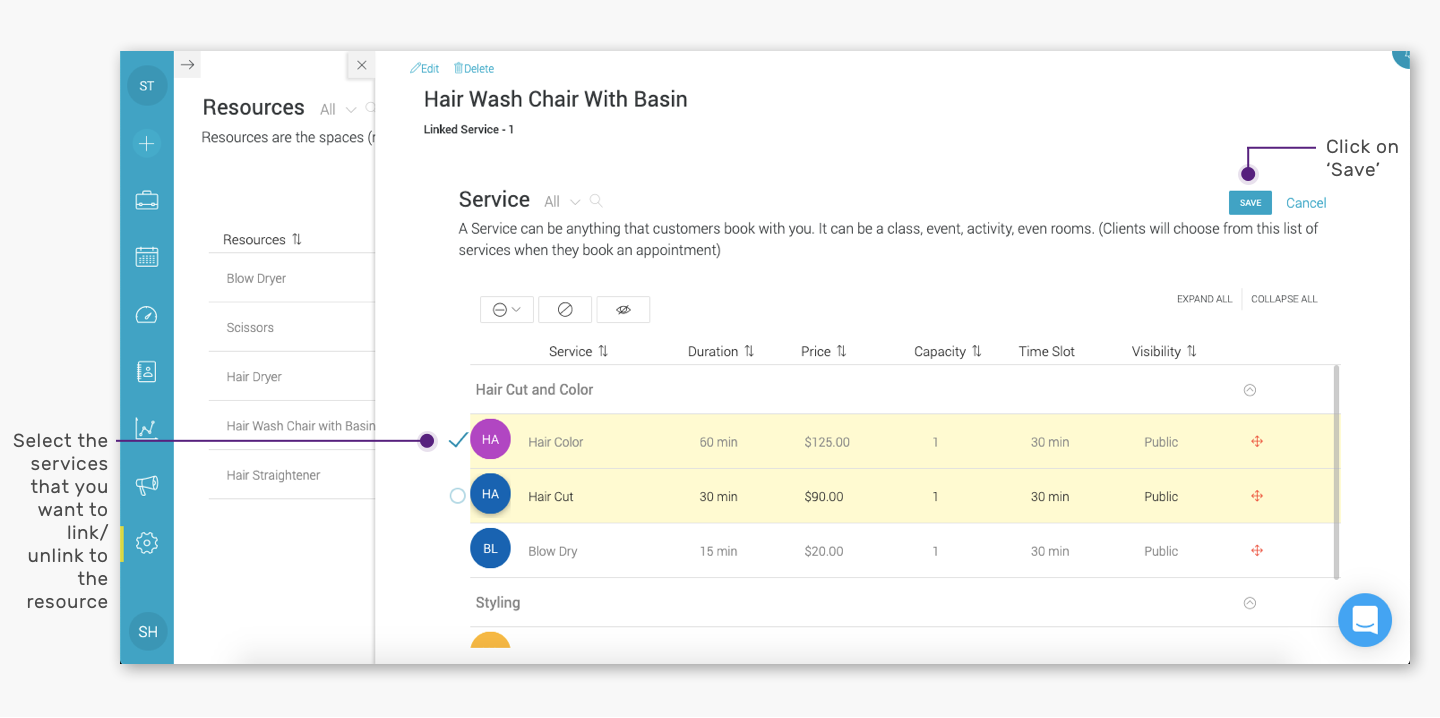Image resolution: width=1440 pixels, height=718 pixels.
Task: Open the megaphone marketing icon in the sidebar
Action: point(147,486)
